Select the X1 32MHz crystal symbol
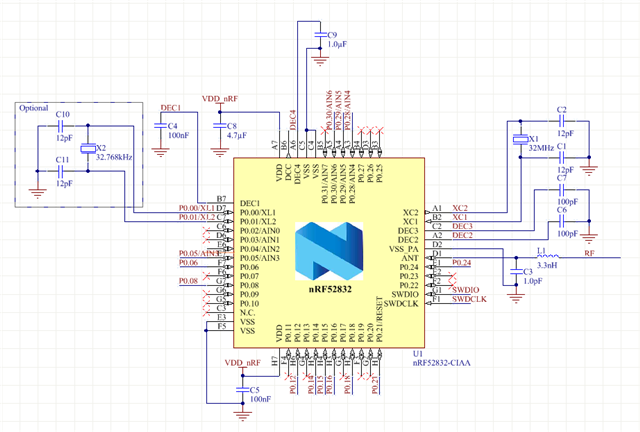Screen dimensions: 640x432 coord(520,139)
